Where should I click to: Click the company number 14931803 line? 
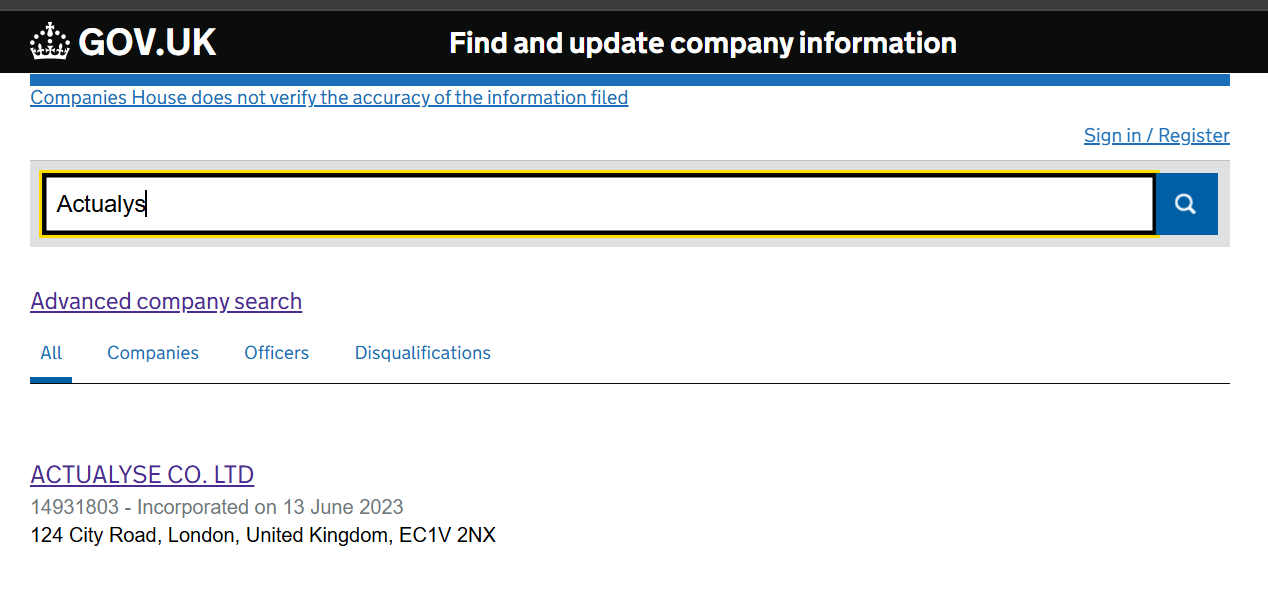(217, 507)
